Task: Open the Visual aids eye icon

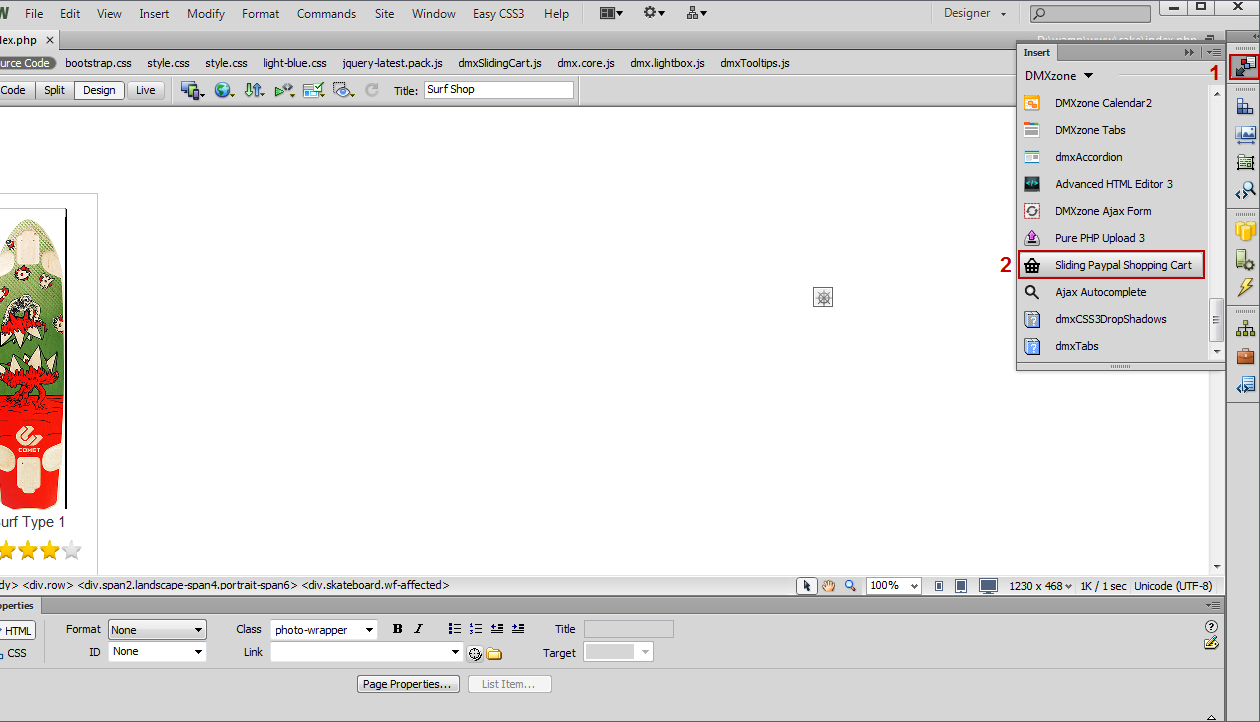Action: coord(344,90)
